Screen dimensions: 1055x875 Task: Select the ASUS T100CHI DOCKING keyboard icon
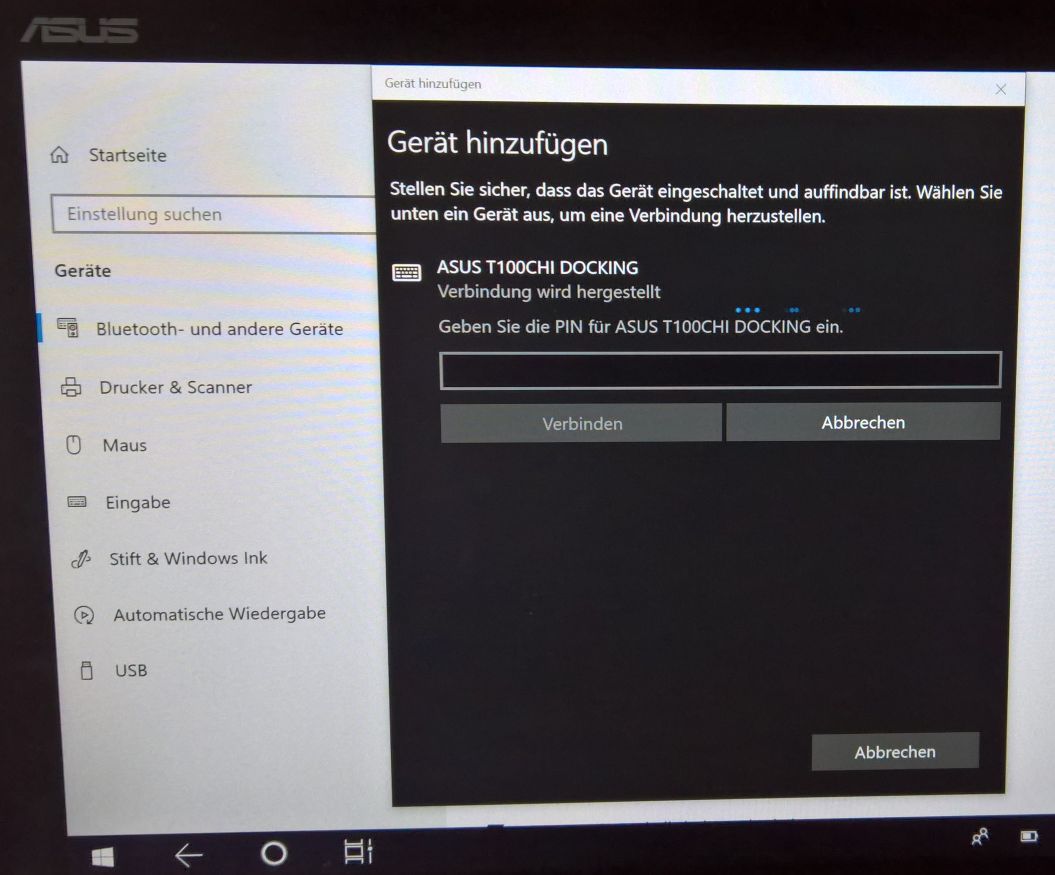(407, 273)
